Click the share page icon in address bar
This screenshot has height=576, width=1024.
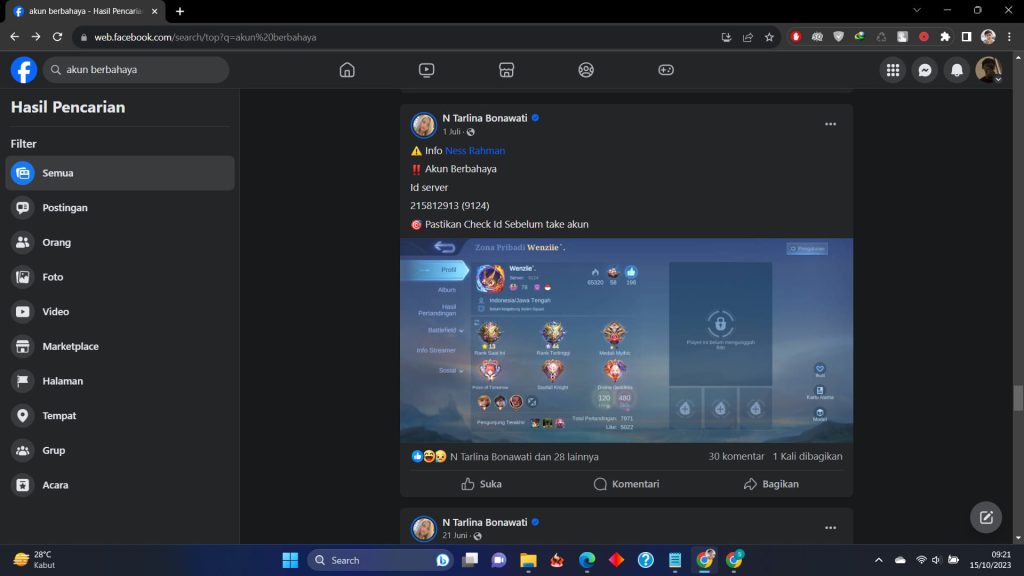748,37
